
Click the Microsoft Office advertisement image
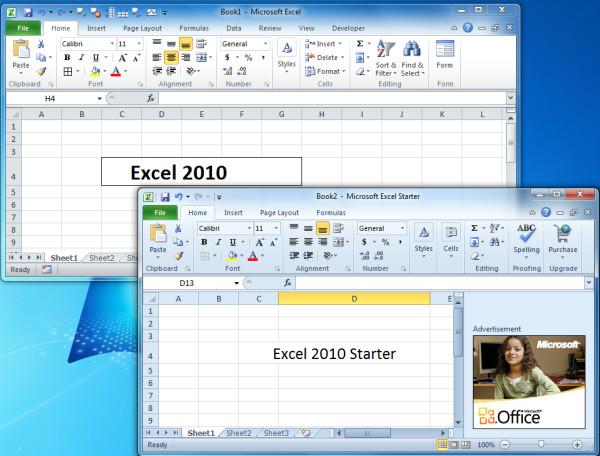529,382
